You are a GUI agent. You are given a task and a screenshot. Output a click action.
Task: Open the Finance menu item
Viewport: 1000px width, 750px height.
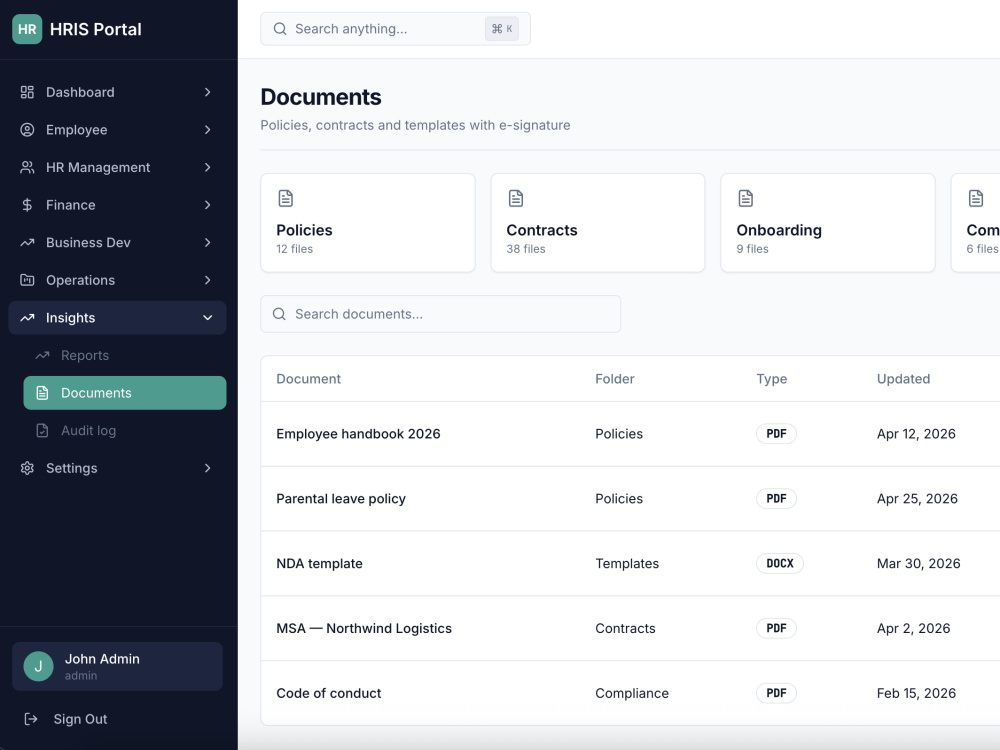tap(117, 205)
